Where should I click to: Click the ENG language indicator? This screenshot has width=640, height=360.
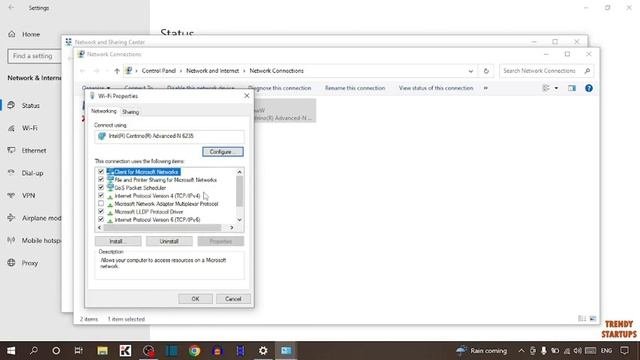click(x=607, y=351)
